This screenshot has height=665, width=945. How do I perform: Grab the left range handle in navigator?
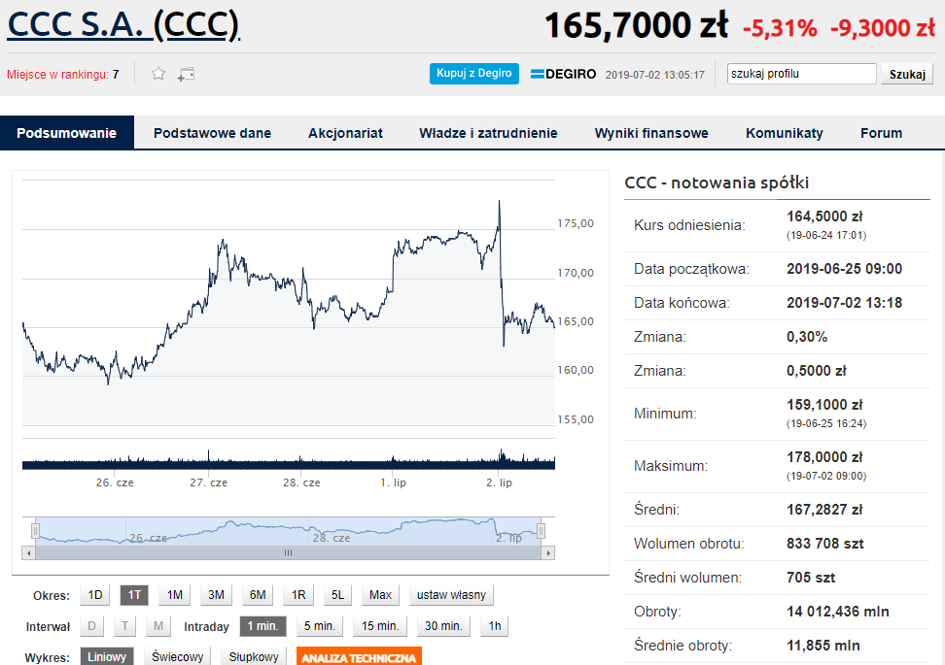point(35,530)
